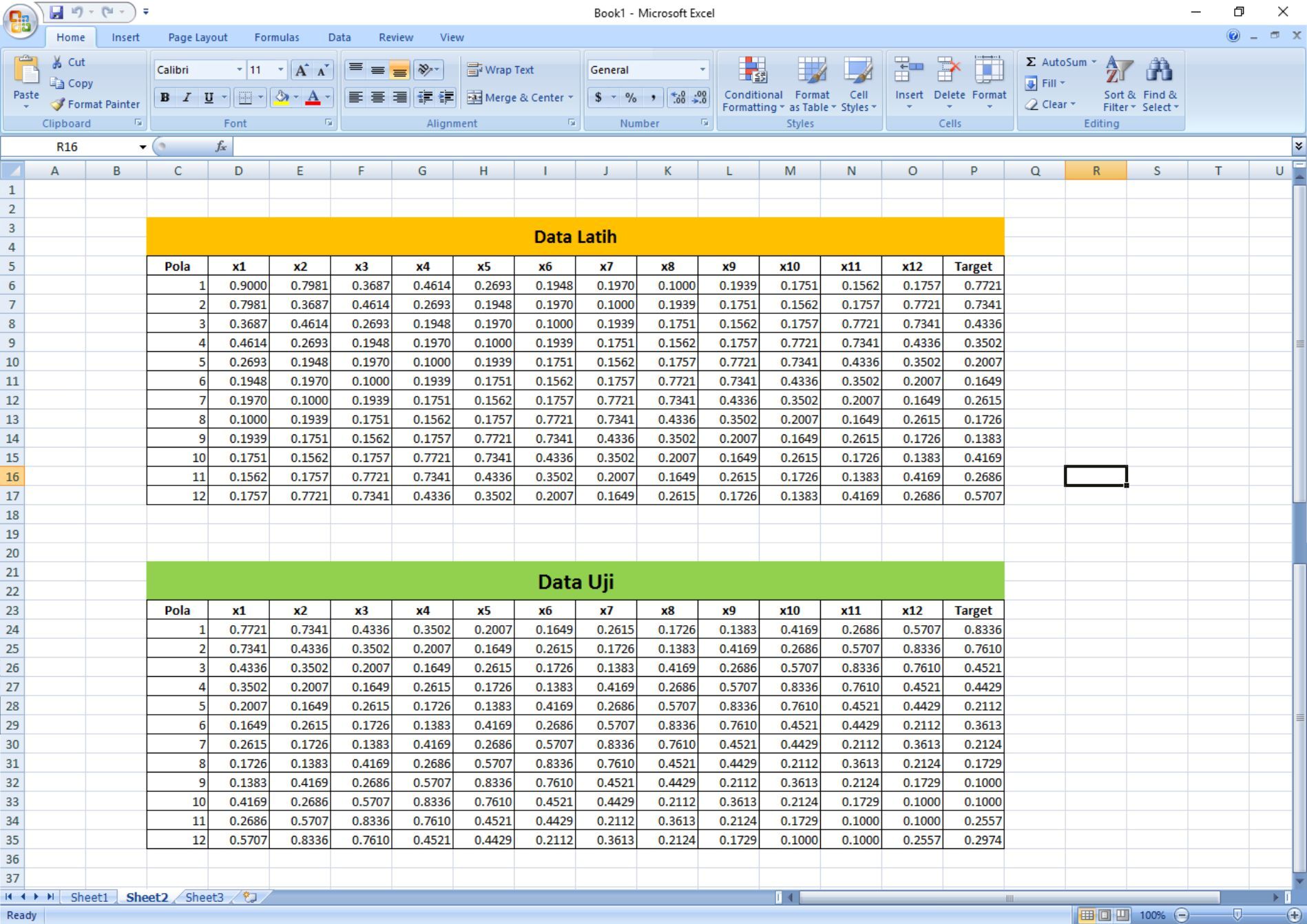Open the Formulas ribbon tab
The width and height of the screenshot is (1307, 924).
coord(276,37)
